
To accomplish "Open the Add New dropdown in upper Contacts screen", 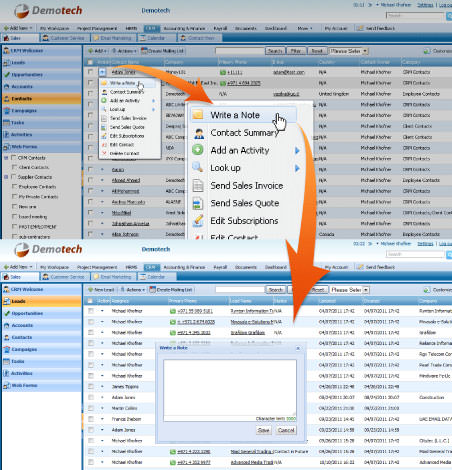I will [x=18, y=28].
